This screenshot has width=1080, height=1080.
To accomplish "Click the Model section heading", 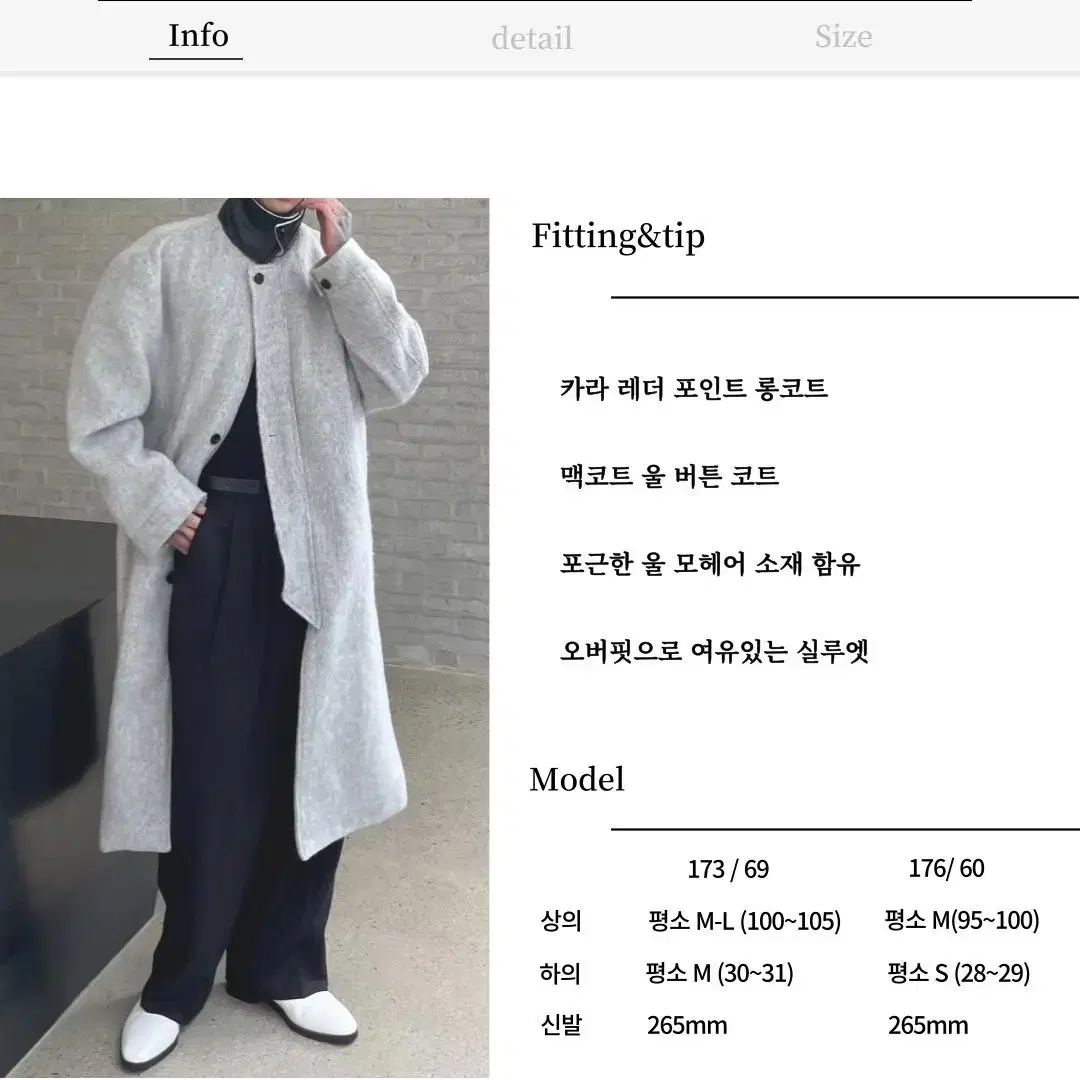I will click(577, 780).
